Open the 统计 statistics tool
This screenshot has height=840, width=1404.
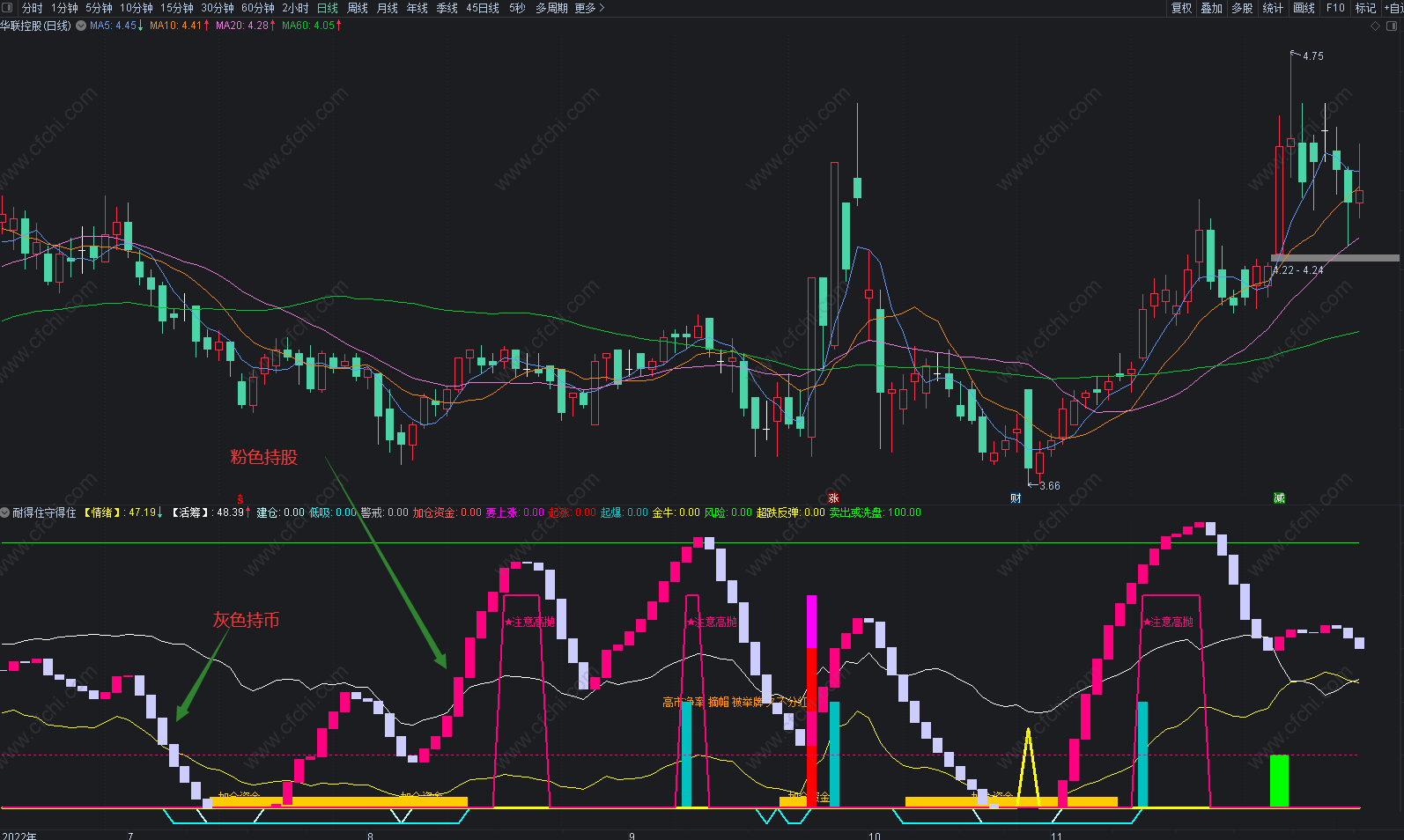click(1273, 8)
